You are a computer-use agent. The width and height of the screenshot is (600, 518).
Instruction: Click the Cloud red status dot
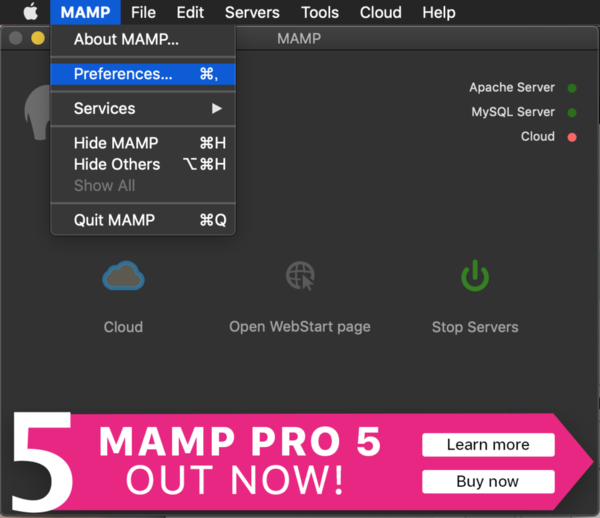tap(572, 137)
